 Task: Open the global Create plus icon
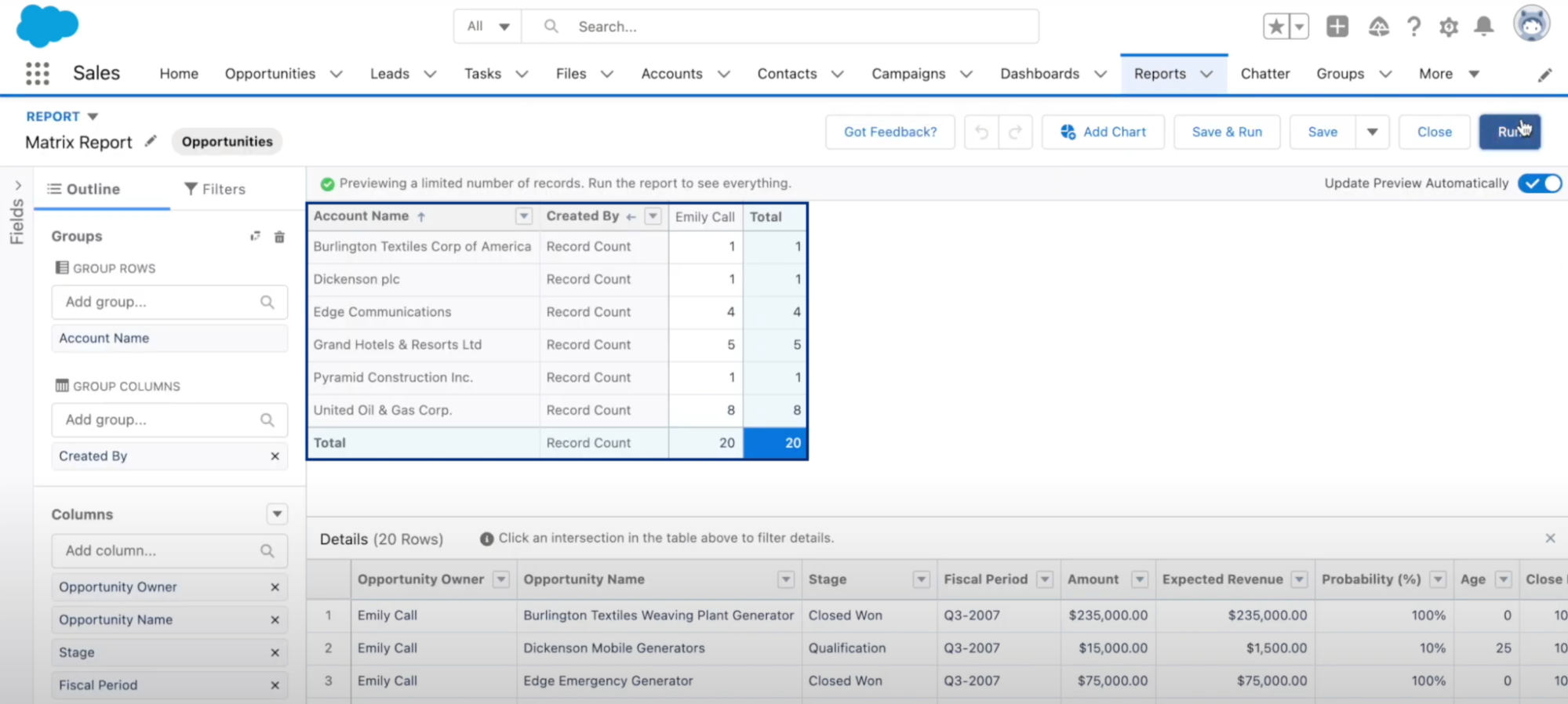click(x=1337, y=27)
